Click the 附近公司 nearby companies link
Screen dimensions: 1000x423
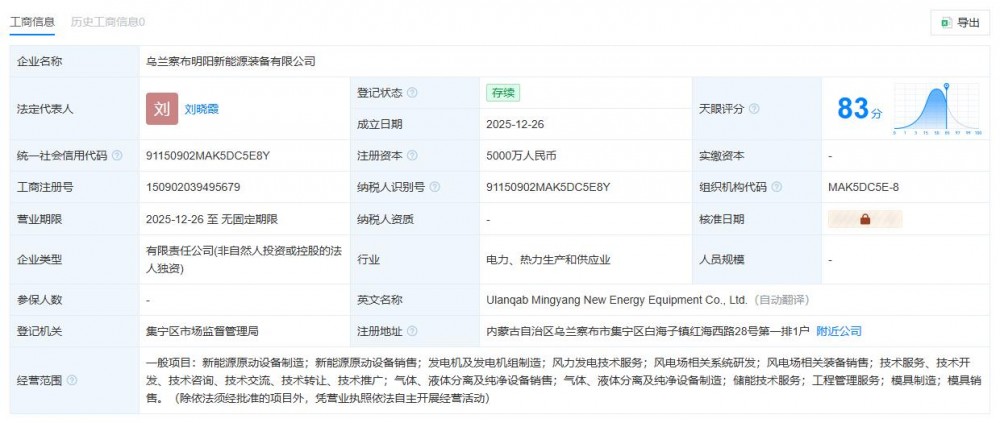click(838, 331)
